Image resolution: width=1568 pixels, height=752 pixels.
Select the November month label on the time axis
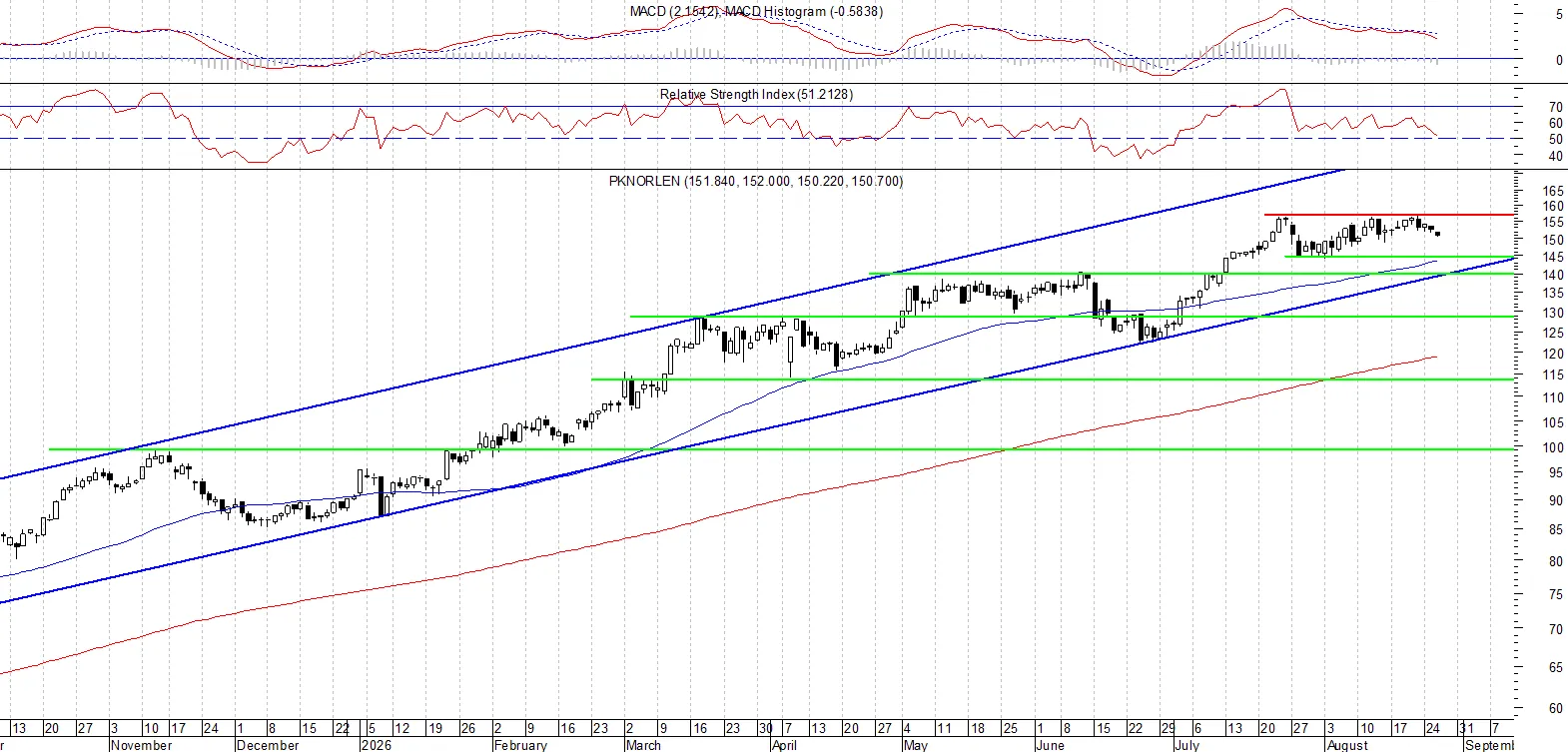click(141, 745)
